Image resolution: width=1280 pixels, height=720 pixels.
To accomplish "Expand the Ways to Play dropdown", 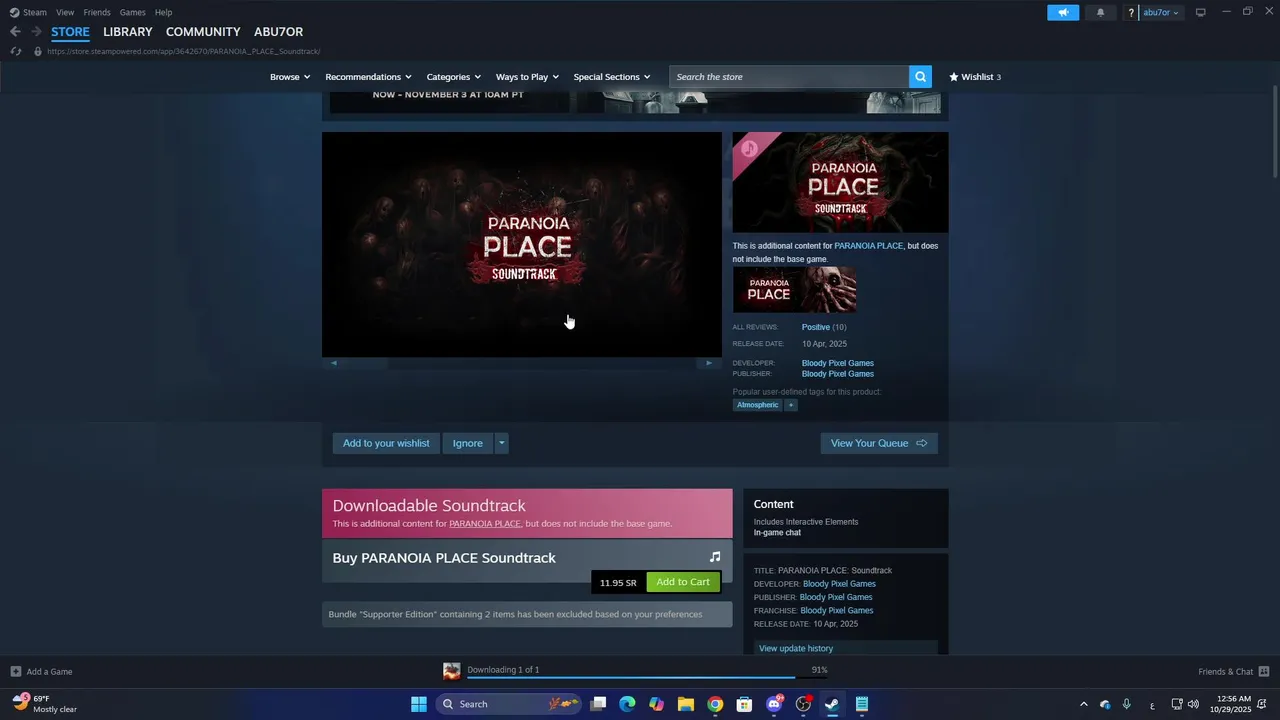I will click(x=528, y=77).
